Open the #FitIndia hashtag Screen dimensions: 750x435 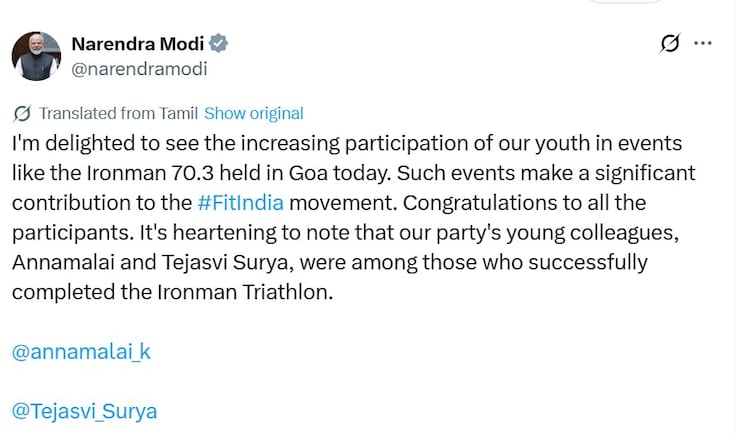click(241, 203)
